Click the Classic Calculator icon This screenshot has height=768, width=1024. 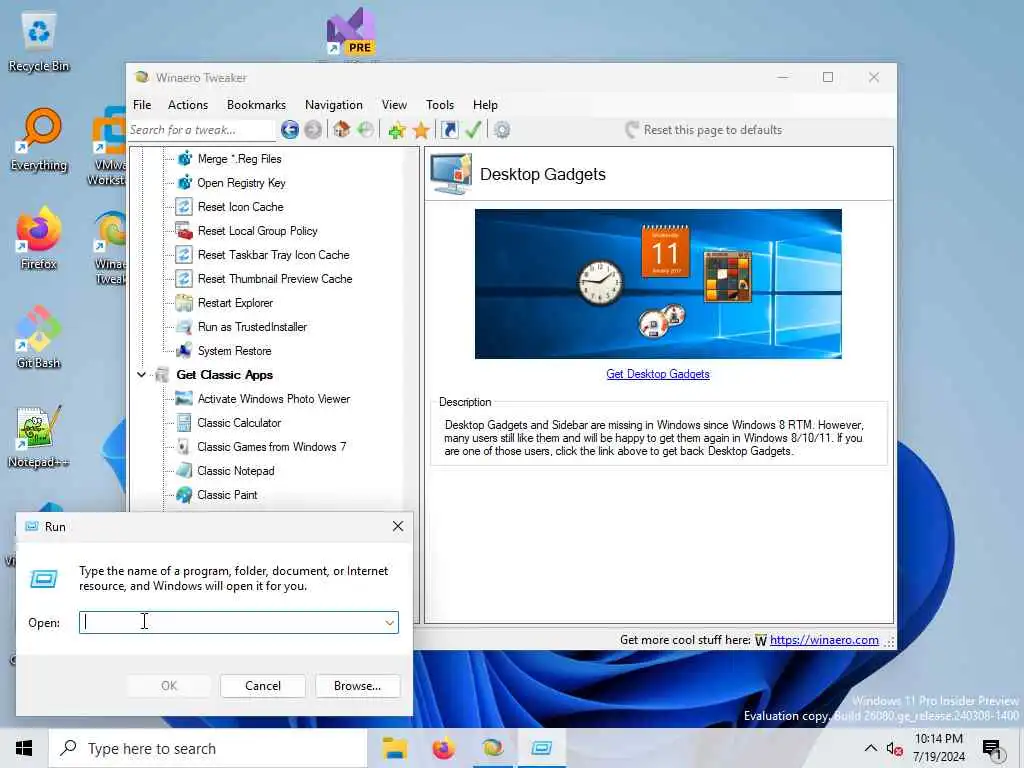pyautogui.click(x=185, y=423)
